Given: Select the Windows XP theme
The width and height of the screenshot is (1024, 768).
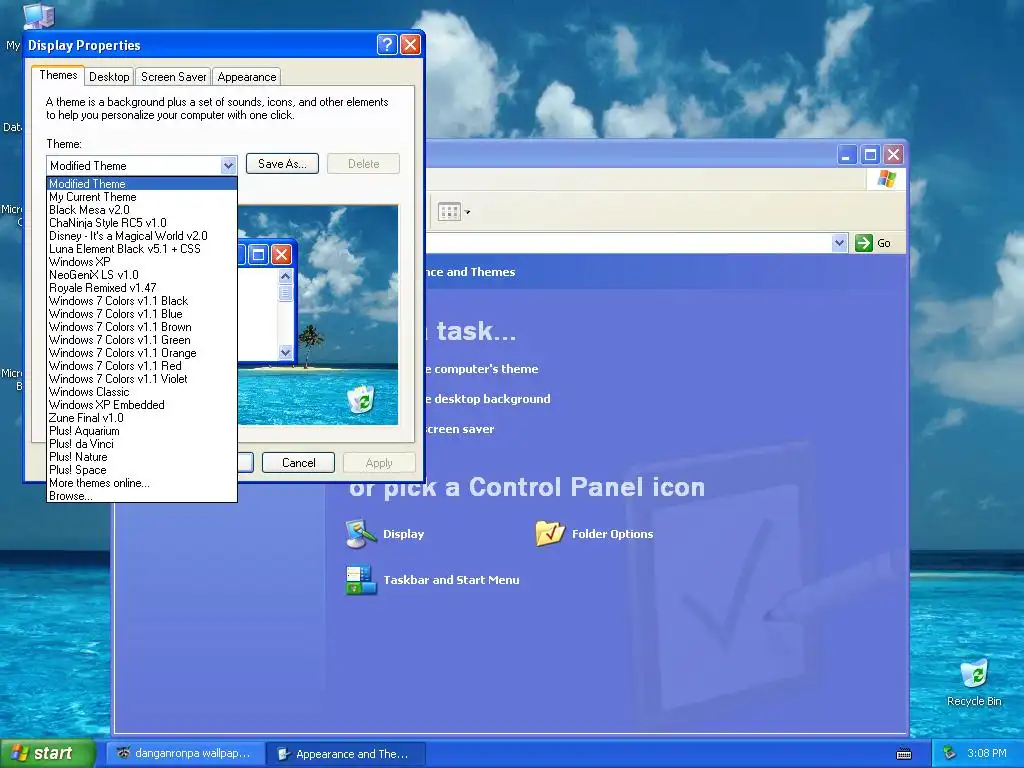Looking at the screenshot, I should (x=142, y=262).
